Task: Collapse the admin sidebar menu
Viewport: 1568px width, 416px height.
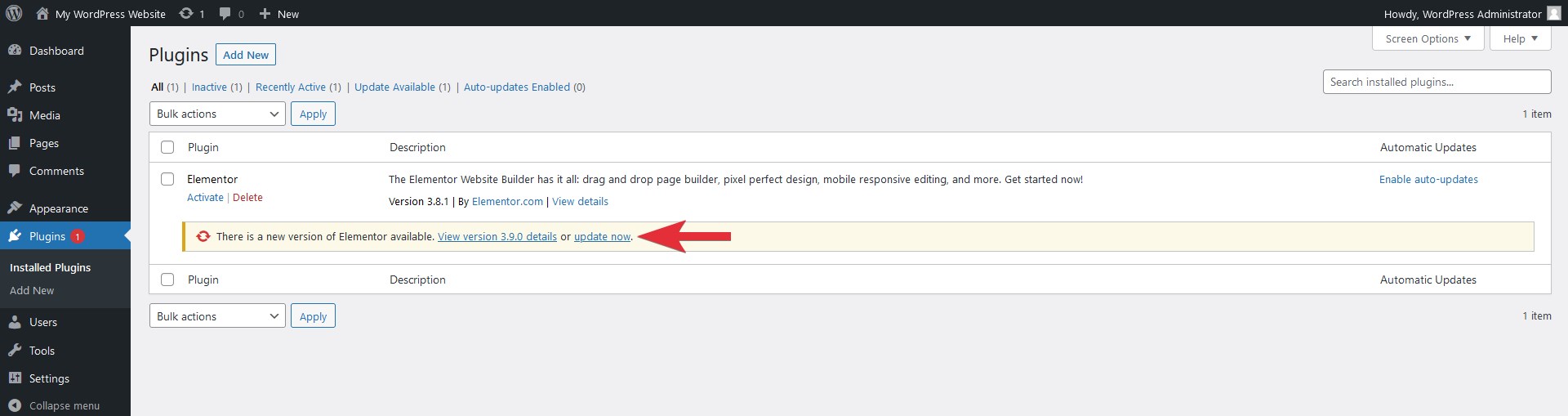Action: pyautogui.click(x=65, y=405)
